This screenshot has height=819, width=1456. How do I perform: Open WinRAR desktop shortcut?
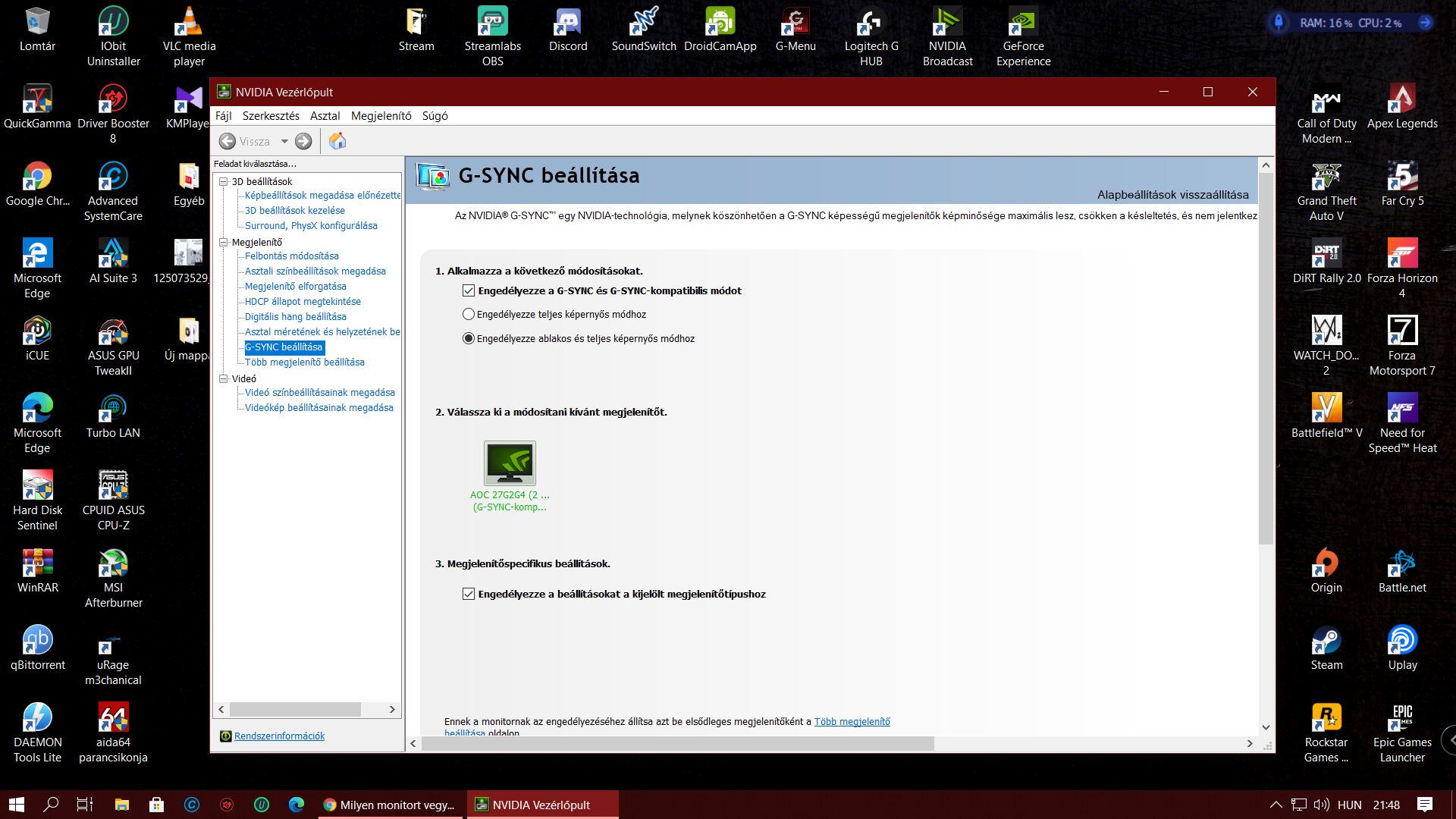pyautogui.click(x=37, y=571)
